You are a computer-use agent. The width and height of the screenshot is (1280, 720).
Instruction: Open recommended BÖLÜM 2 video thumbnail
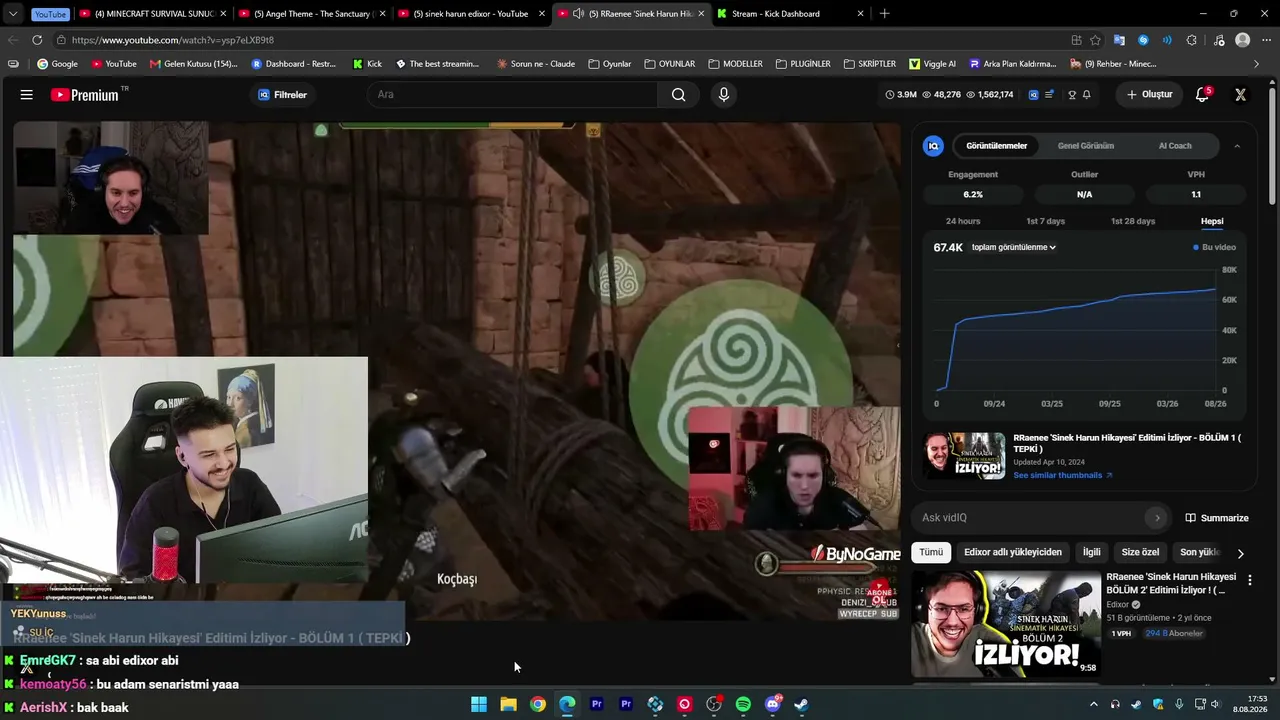coord(1006,624)
